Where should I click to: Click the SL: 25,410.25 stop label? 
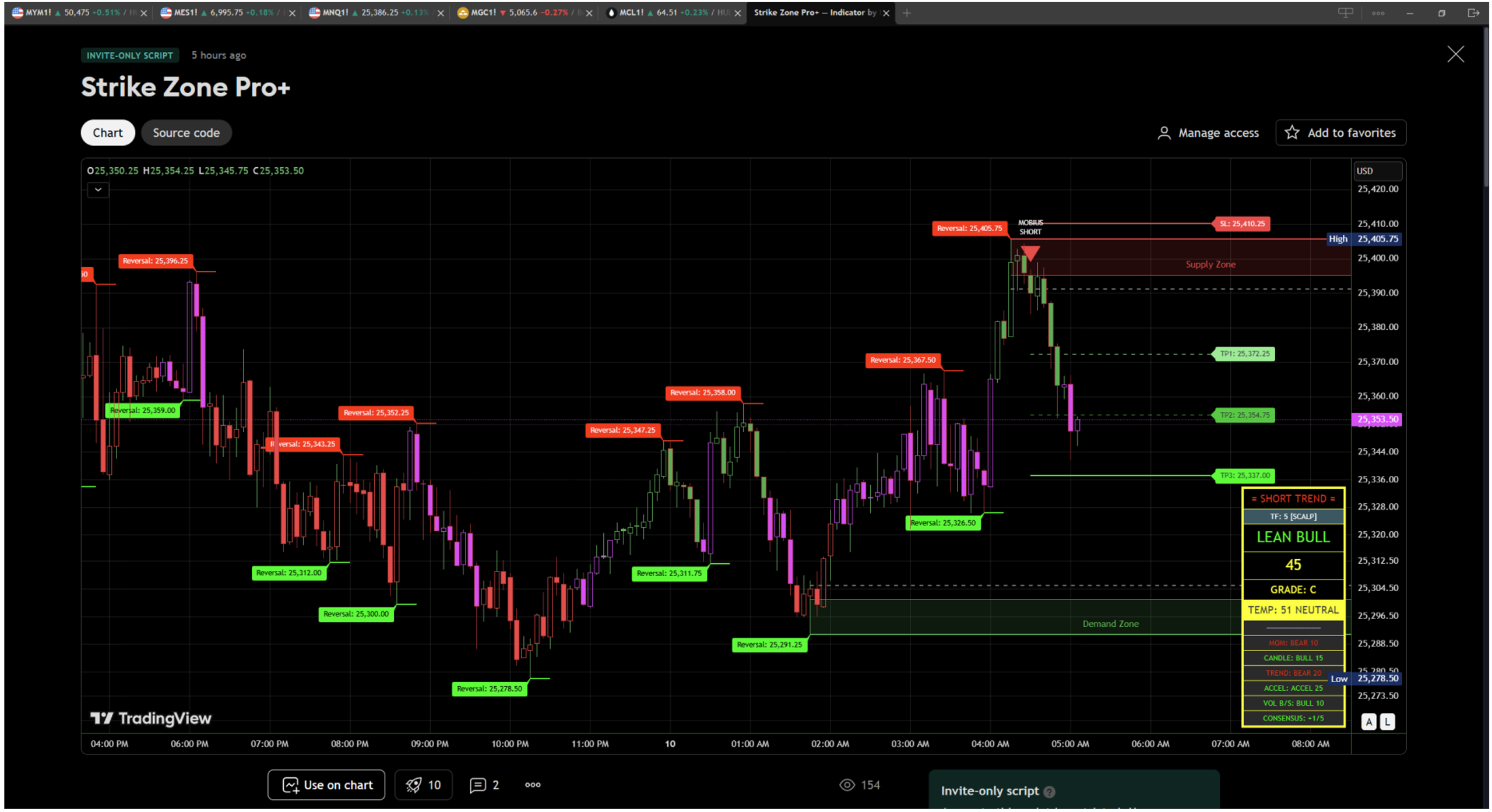click(x=1242, y=224)
